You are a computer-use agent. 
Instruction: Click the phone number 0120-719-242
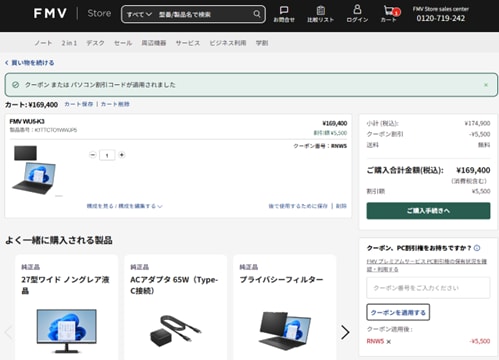click(441, 18)
